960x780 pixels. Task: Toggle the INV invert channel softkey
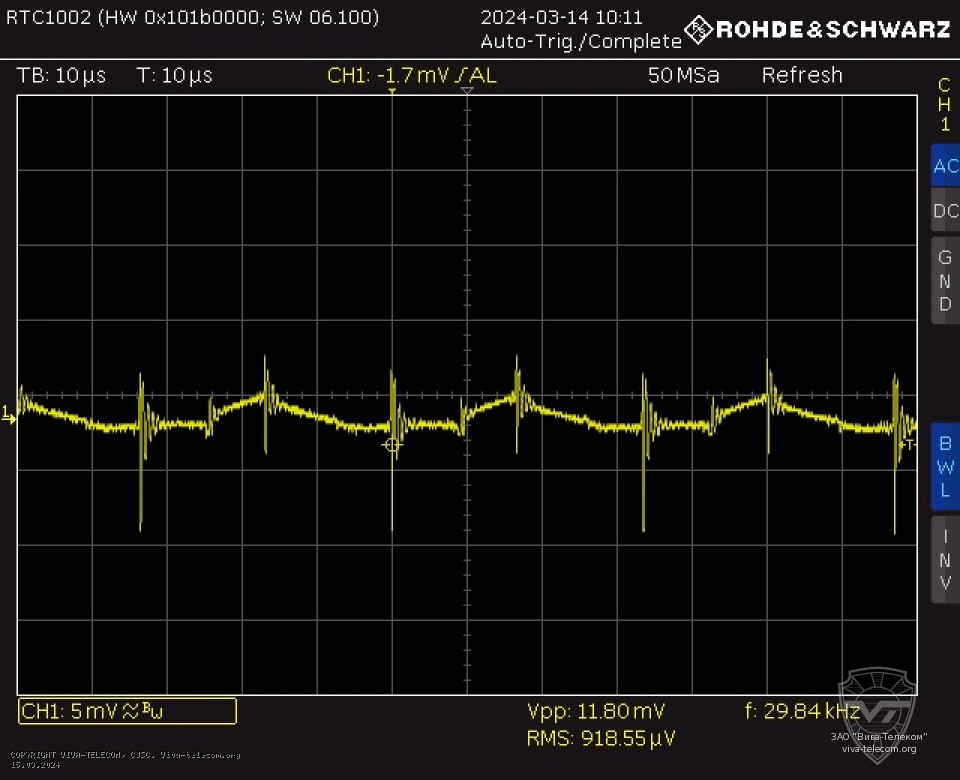click(944, 559)
